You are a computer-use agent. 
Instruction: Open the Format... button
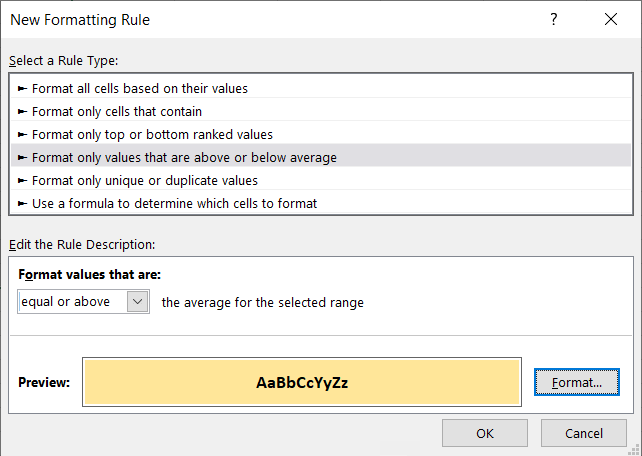[x=576, y=382]
